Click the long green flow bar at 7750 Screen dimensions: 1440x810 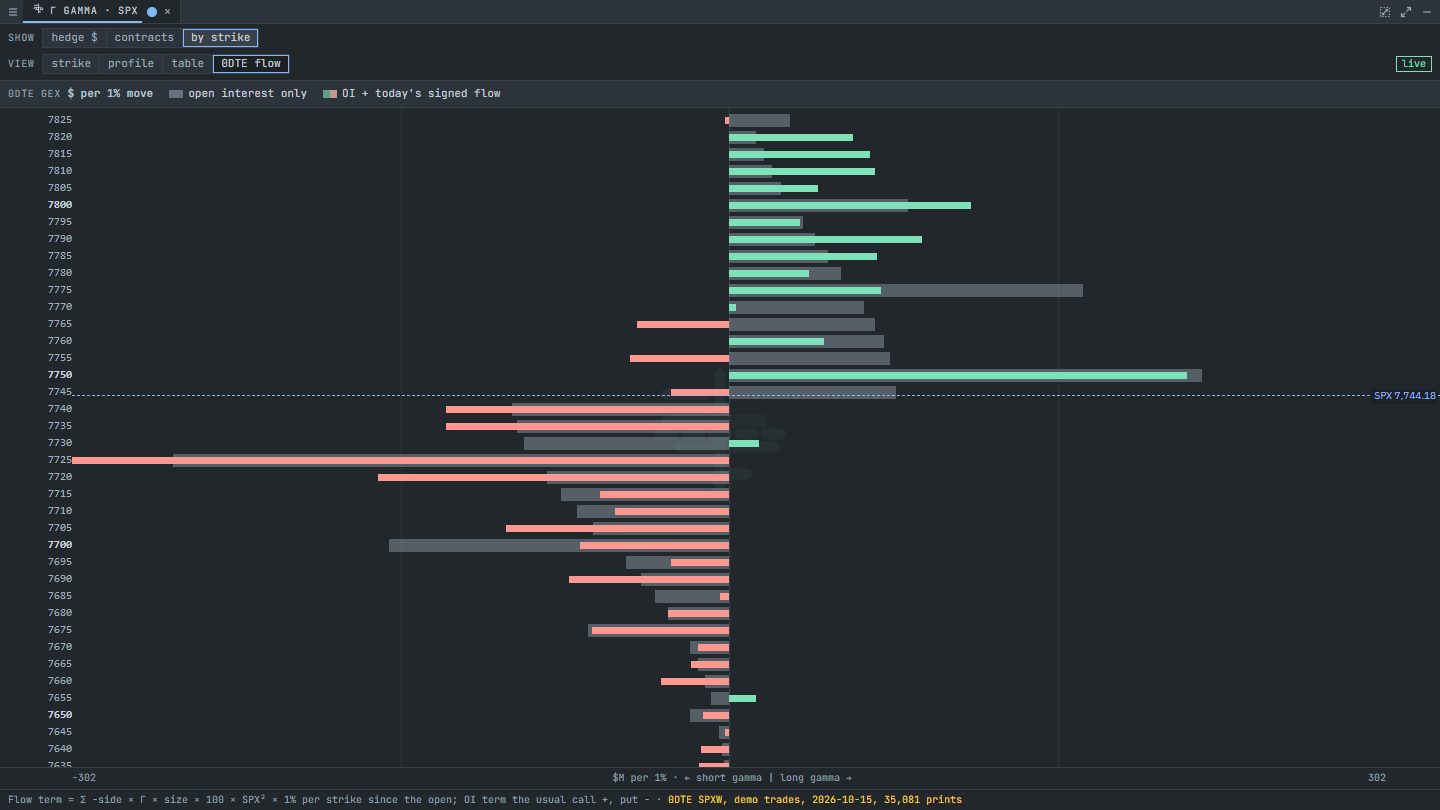tap(958, 375)
